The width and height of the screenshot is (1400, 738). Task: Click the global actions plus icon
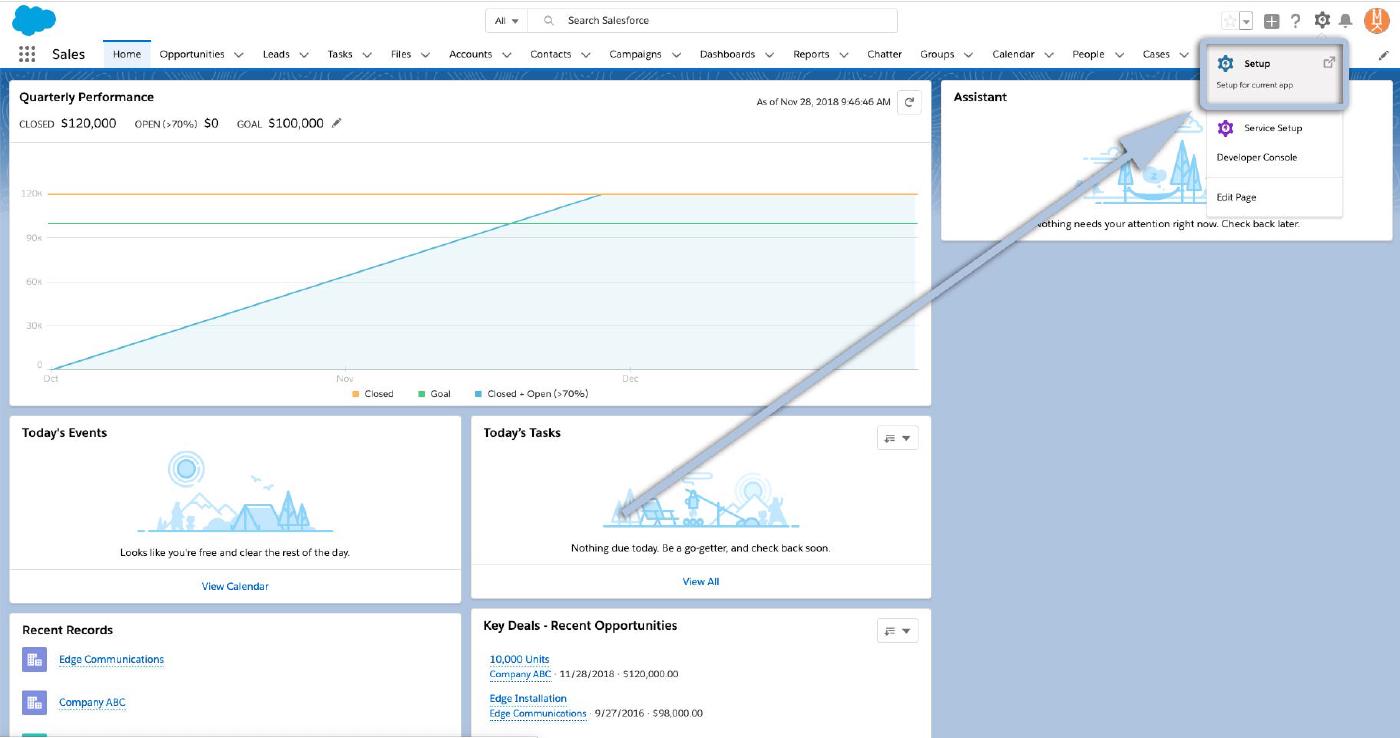tap(1271, 21)
